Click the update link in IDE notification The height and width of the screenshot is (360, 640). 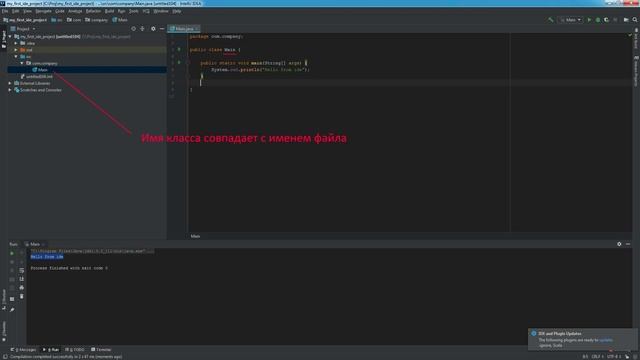tap(606, 340)
